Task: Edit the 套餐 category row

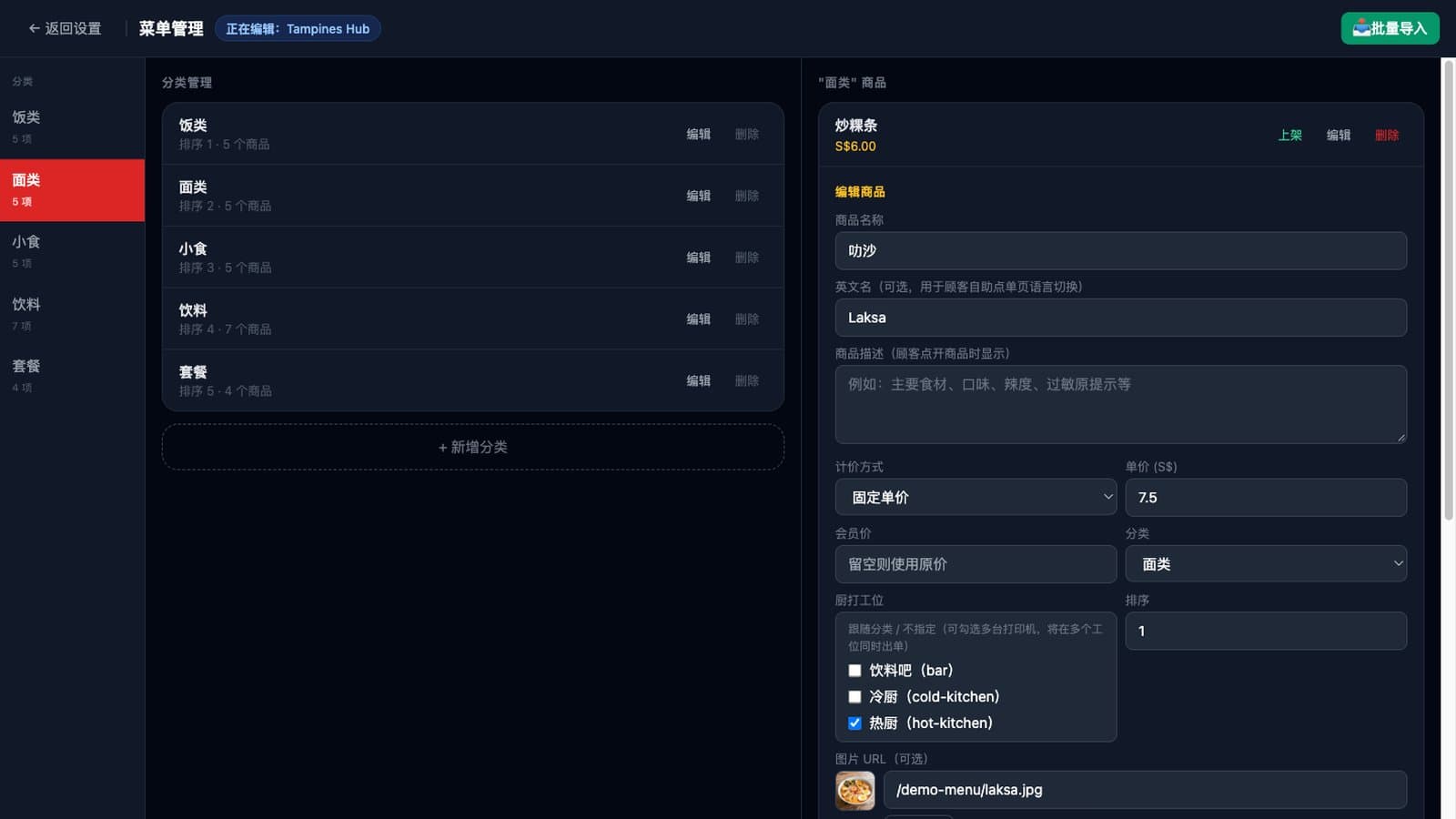Action: point(698,381)
